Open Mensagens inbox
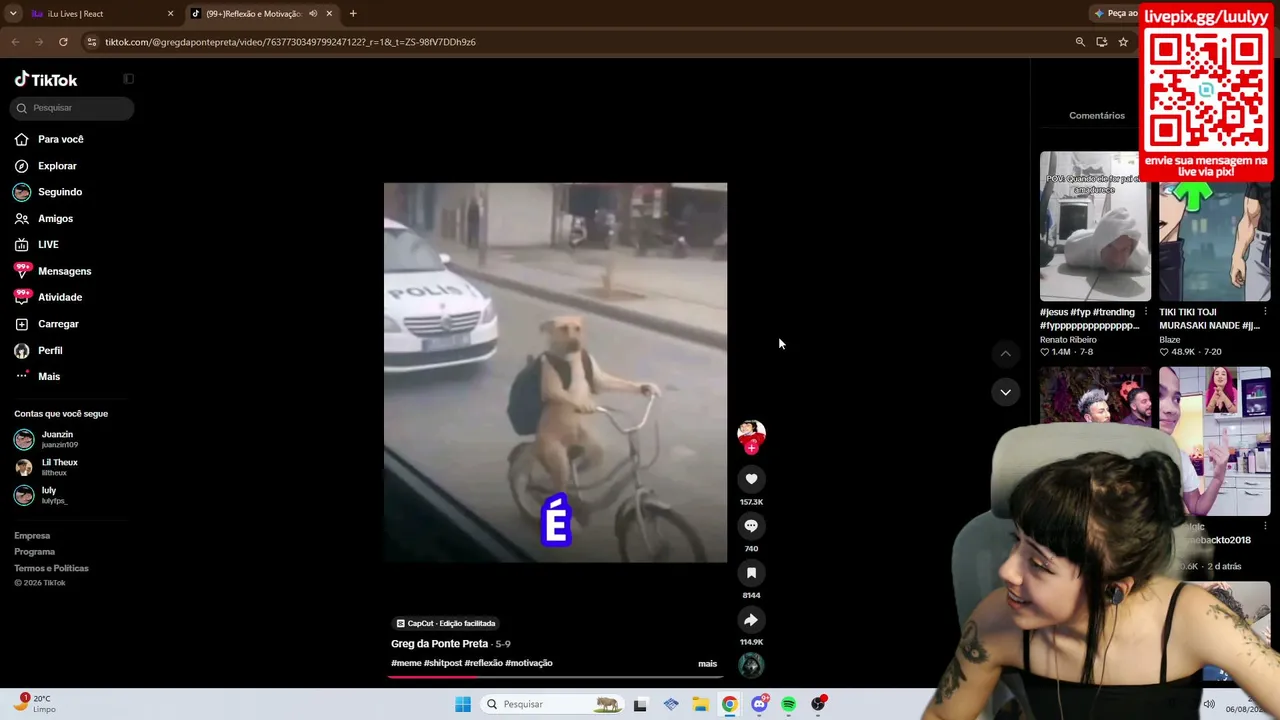The width and height of the screenshot is (1280, 720). 53,271
